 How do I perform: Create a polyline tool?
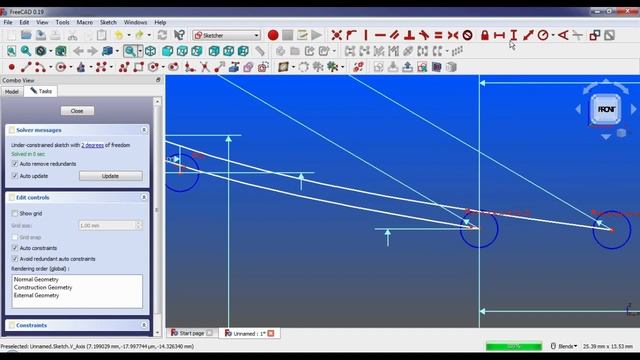(x=124, y=67)
